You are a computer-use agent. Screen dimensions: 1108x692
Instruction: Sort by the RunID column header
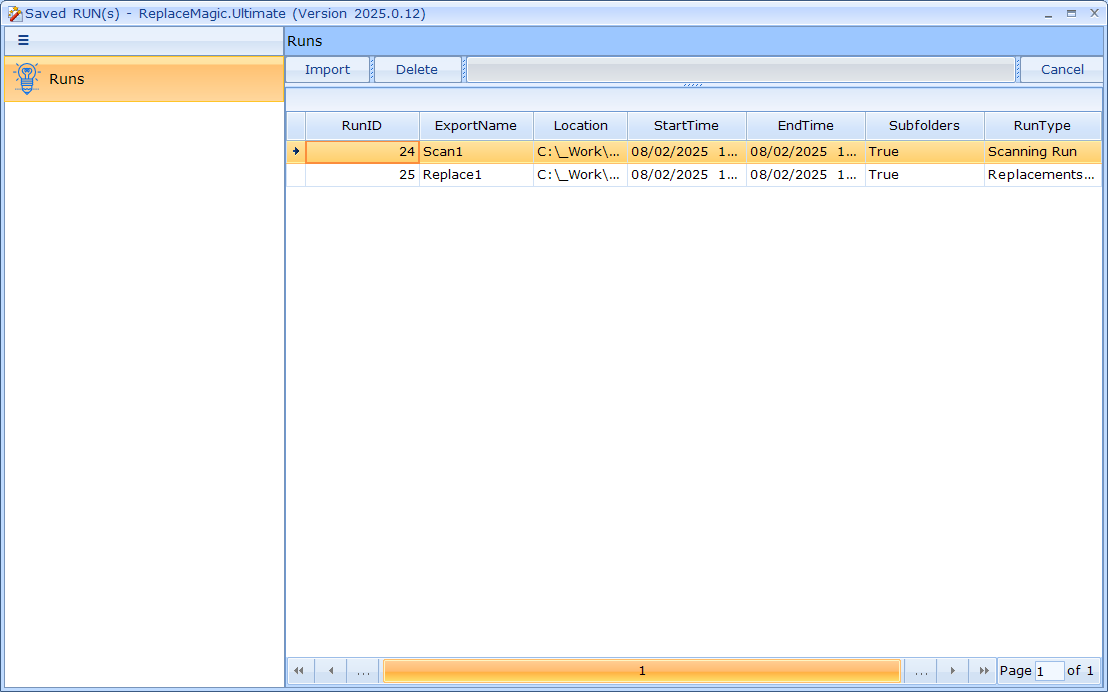(x=362, y=126)
